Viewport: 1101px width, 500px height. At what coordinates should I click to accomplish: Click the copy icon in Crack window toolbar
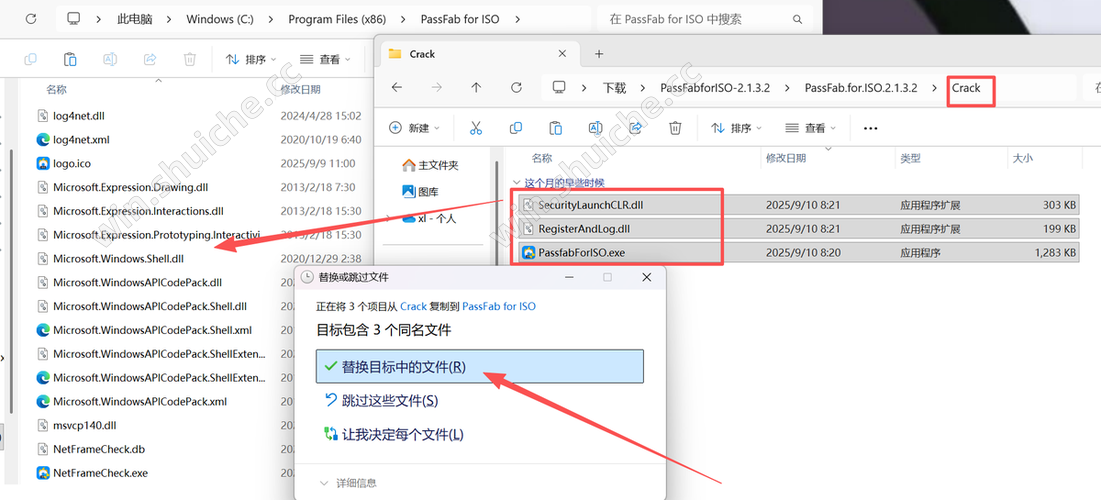point(516,128)
